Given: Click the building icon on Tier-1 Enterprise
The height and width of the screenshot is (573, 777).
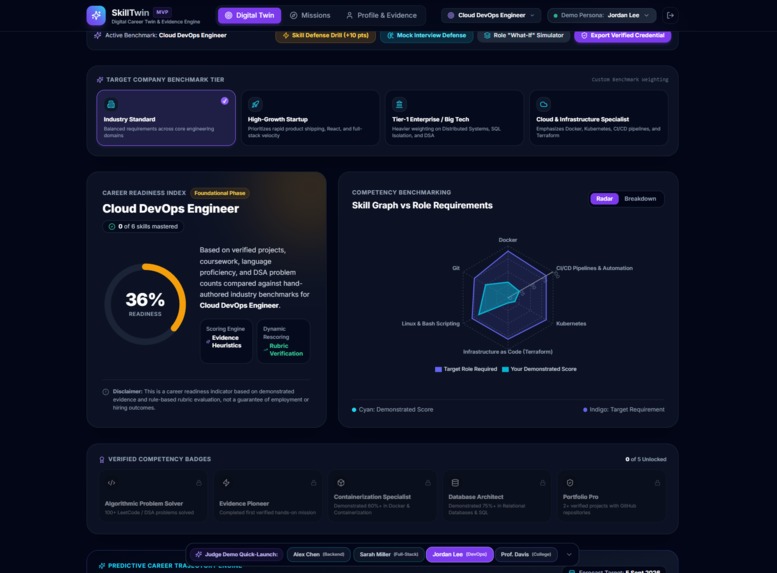Looking at the screenshot, I should coord(399,104).
